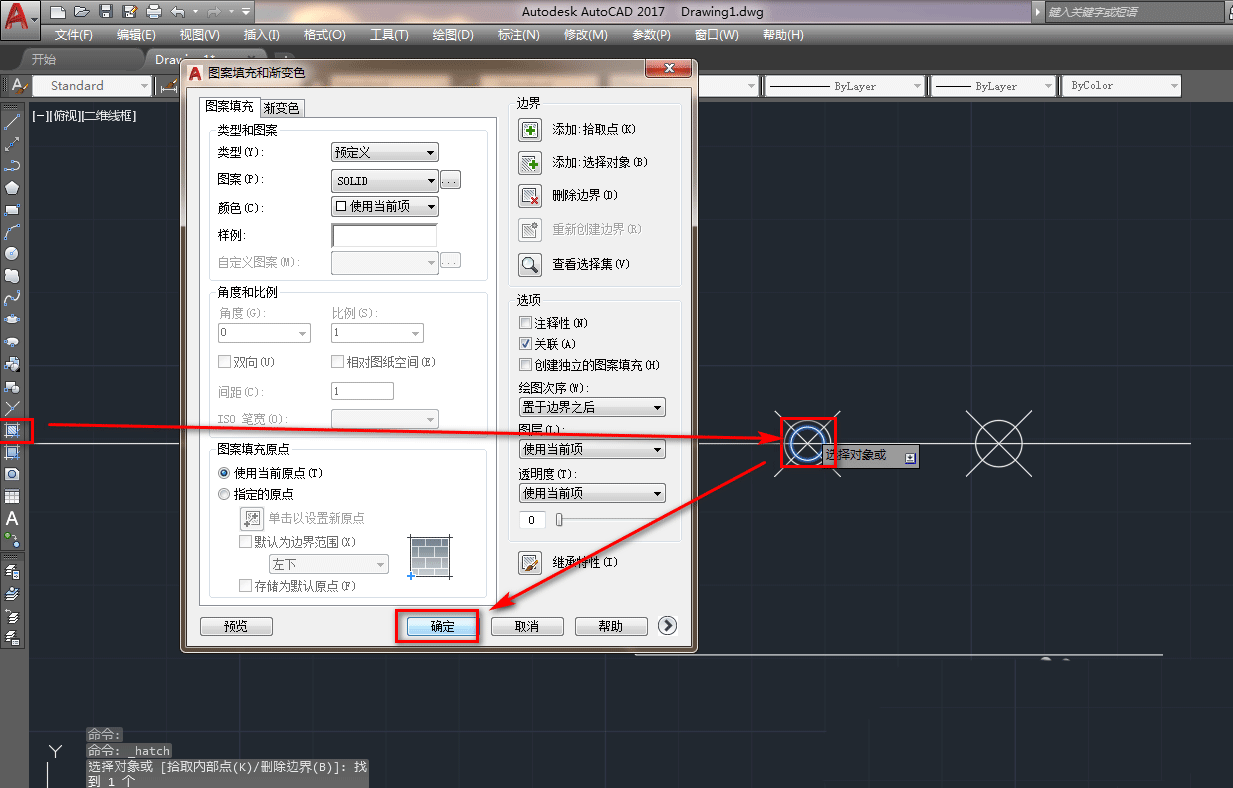Open the 绘图次序 dropdown 置于边界之后

[x=592, y=407]
